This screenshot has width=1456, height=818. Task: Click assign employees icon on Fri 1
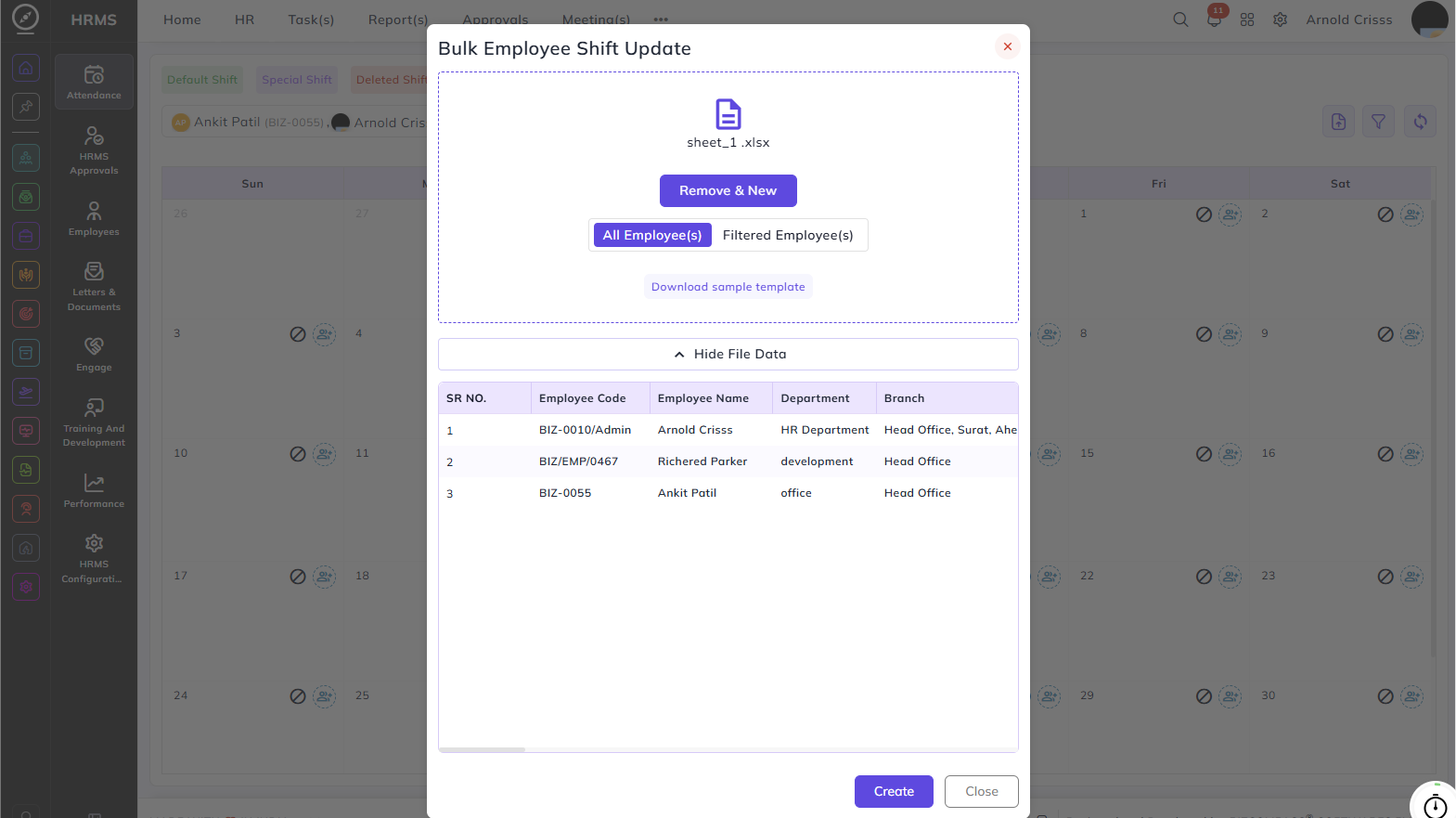[x=1231, y=214]
